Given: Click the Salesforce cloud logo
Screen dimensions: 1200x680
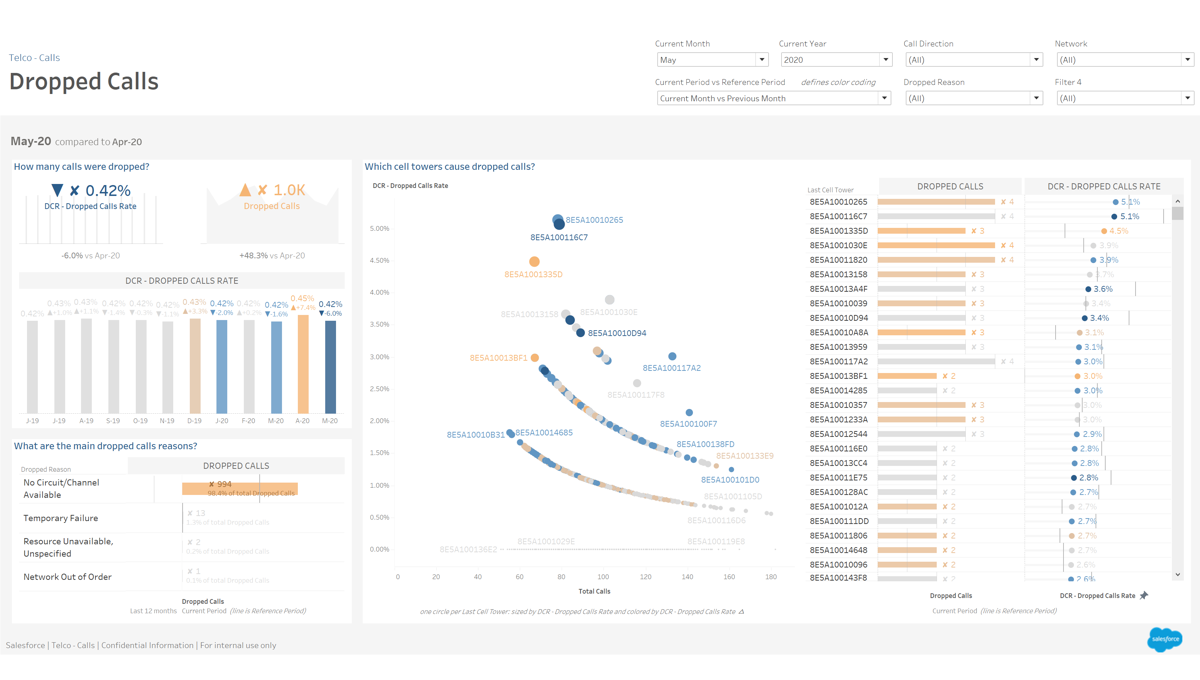Looking at the screenshot, I should coord(1164,638).
